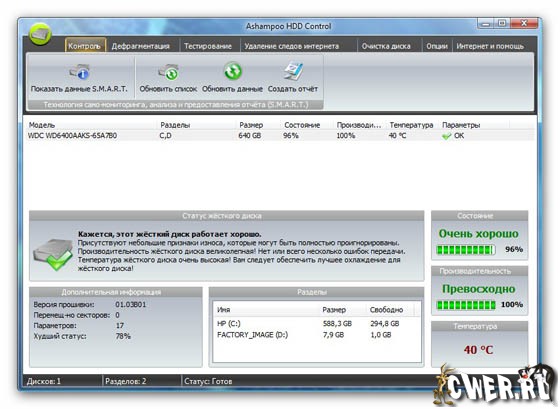Image resolution: width=560 pixels, height=409 pixels.
Task: Click the 294,8 GB free space value
Action: tap(385, 324)
